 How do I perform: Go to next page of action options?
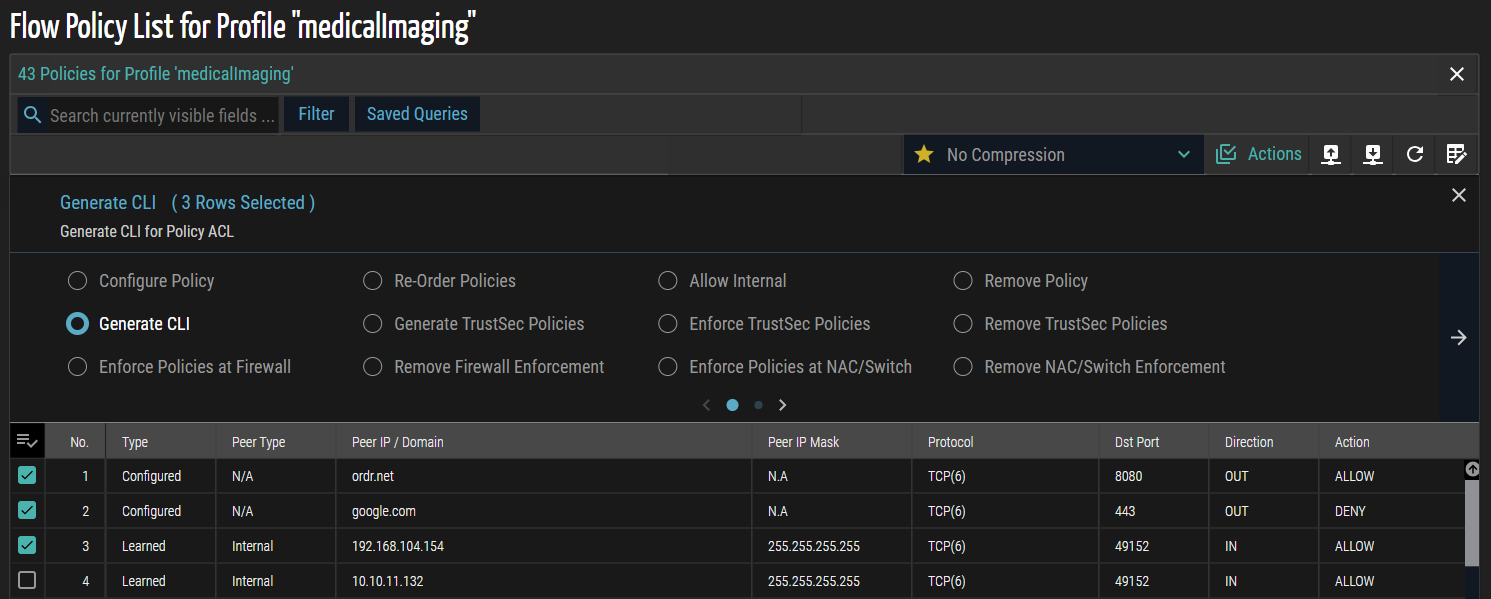tap(783, 405)
